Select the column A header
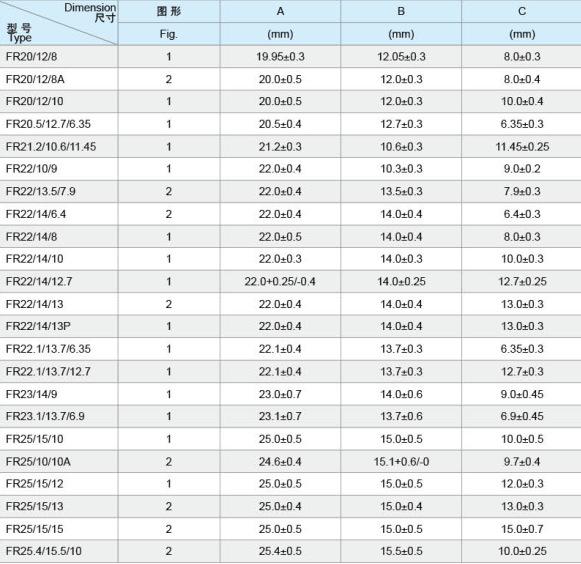This screenshot has width=581, height=564. [x=280, y=11]
